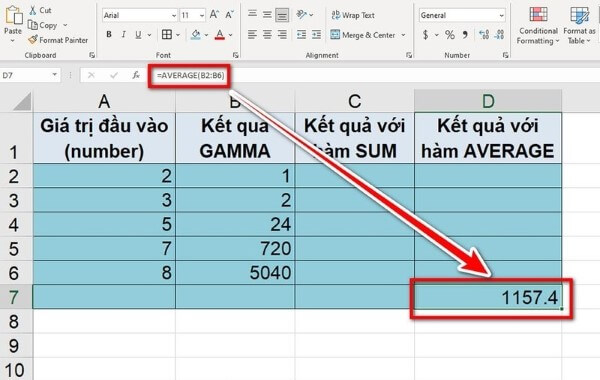Open the Paste options dropdown arrow
This screenshot has height=380, width=600.
point(13,41)
